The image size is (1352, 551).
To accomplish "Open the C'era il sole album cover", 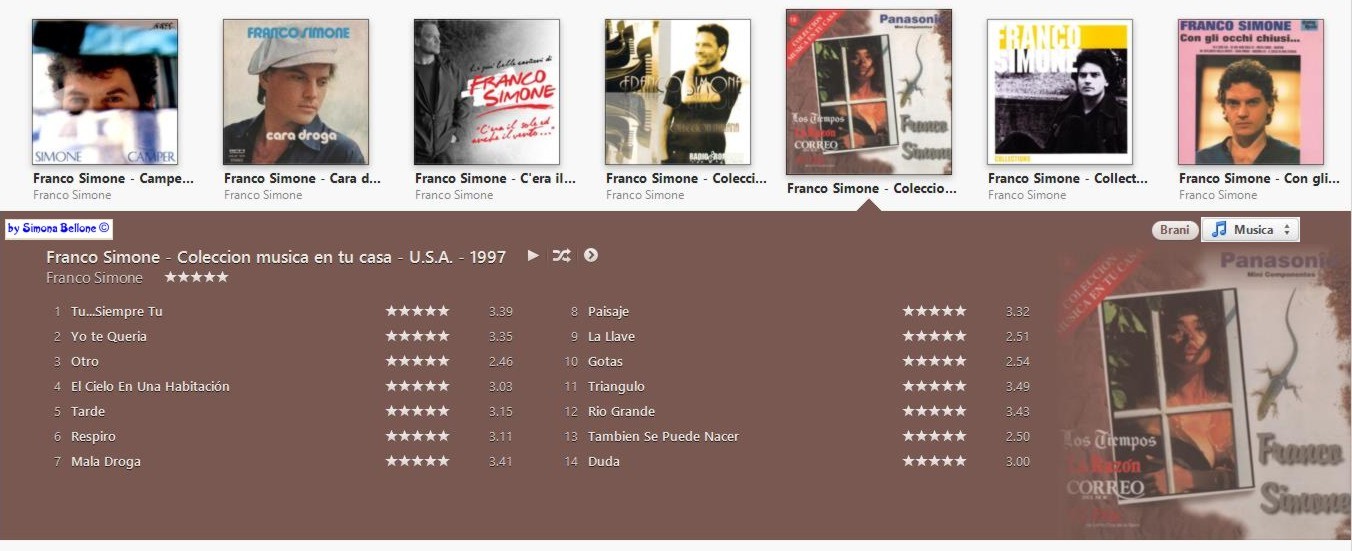I will (487, 92).
